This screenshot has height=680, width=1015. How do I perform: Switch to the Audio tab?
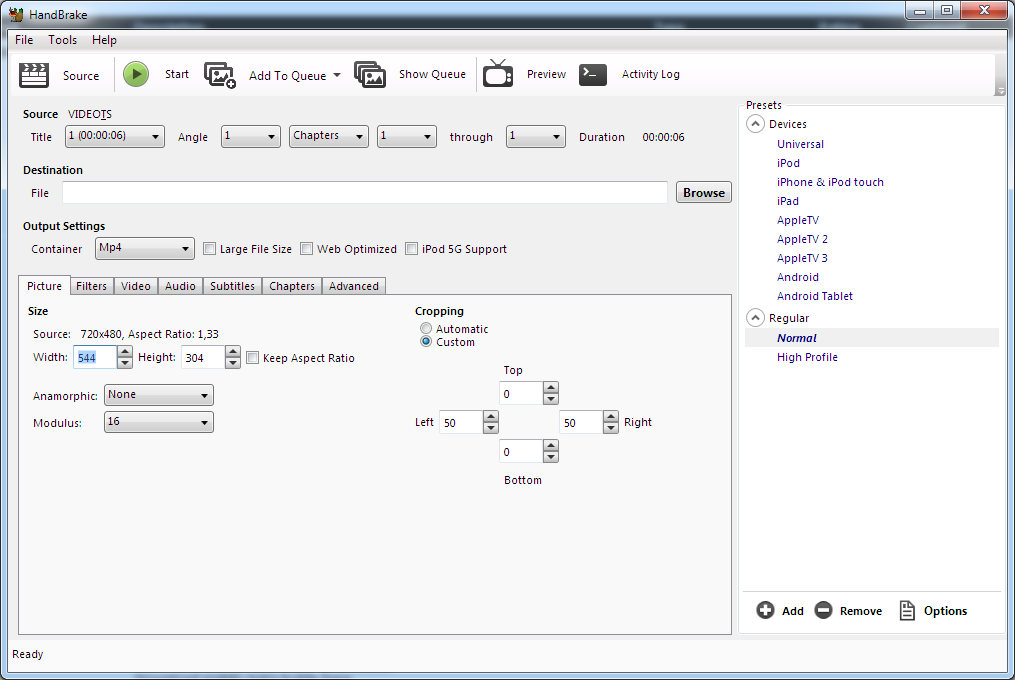coord(180,286)
